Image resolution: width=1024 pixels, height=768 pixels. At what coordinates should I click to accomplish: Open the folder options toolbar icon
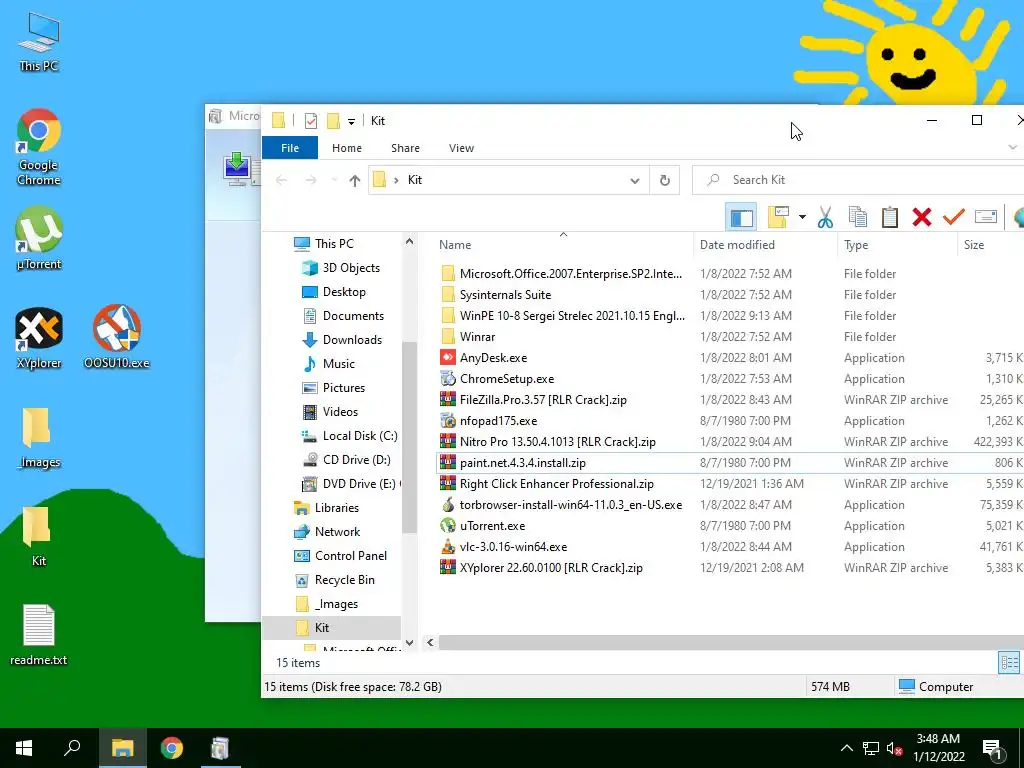pos(778,217)
